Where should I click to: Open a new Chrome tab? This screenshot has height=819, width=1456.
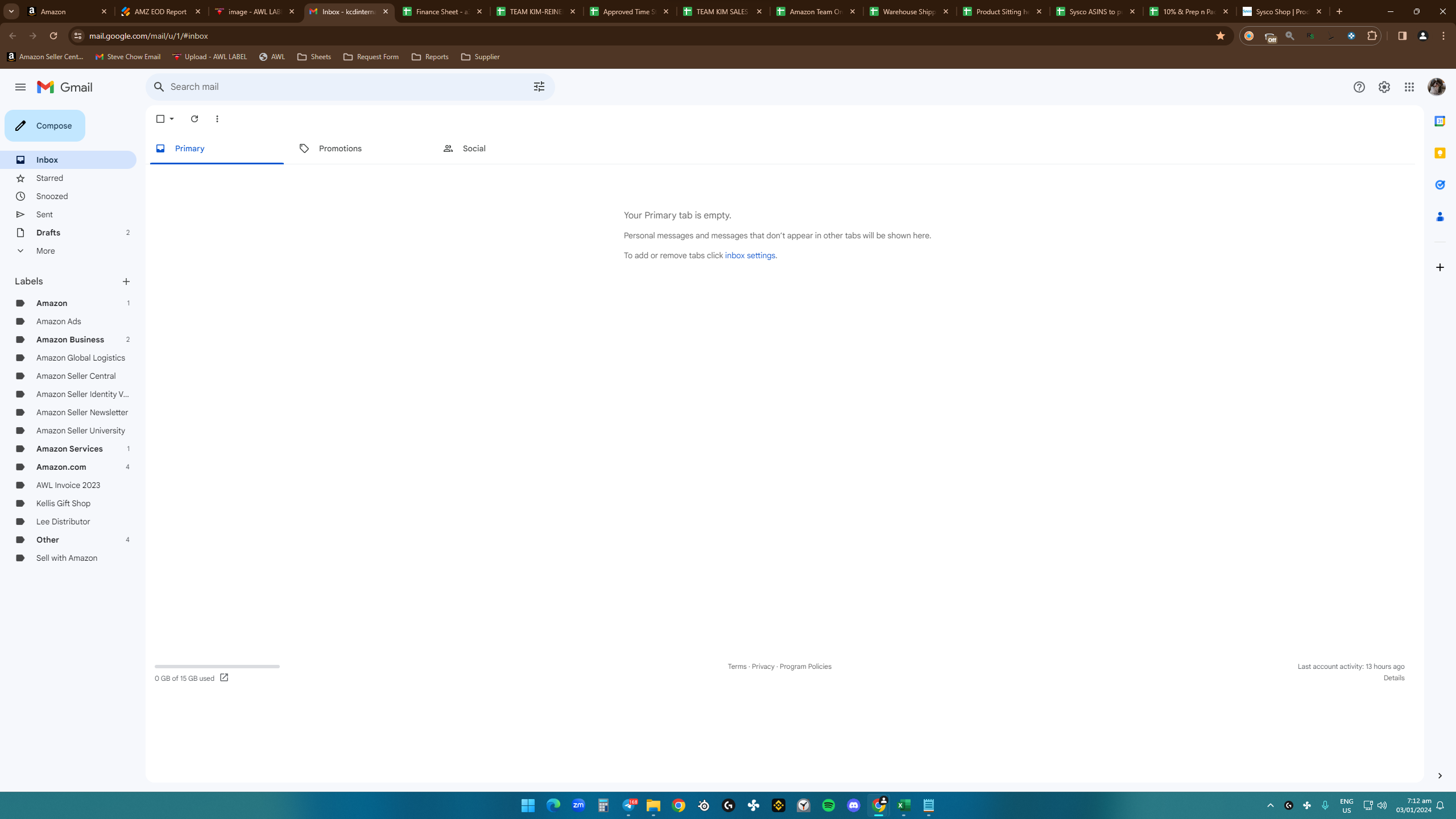(x=1339, y=11)
